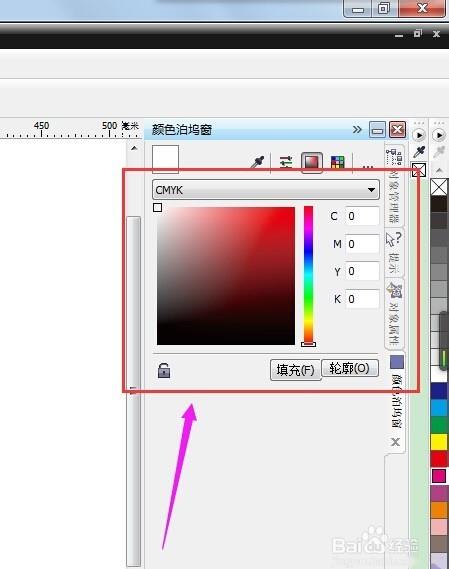Show color sliders view icon

[x=286, y=162]
